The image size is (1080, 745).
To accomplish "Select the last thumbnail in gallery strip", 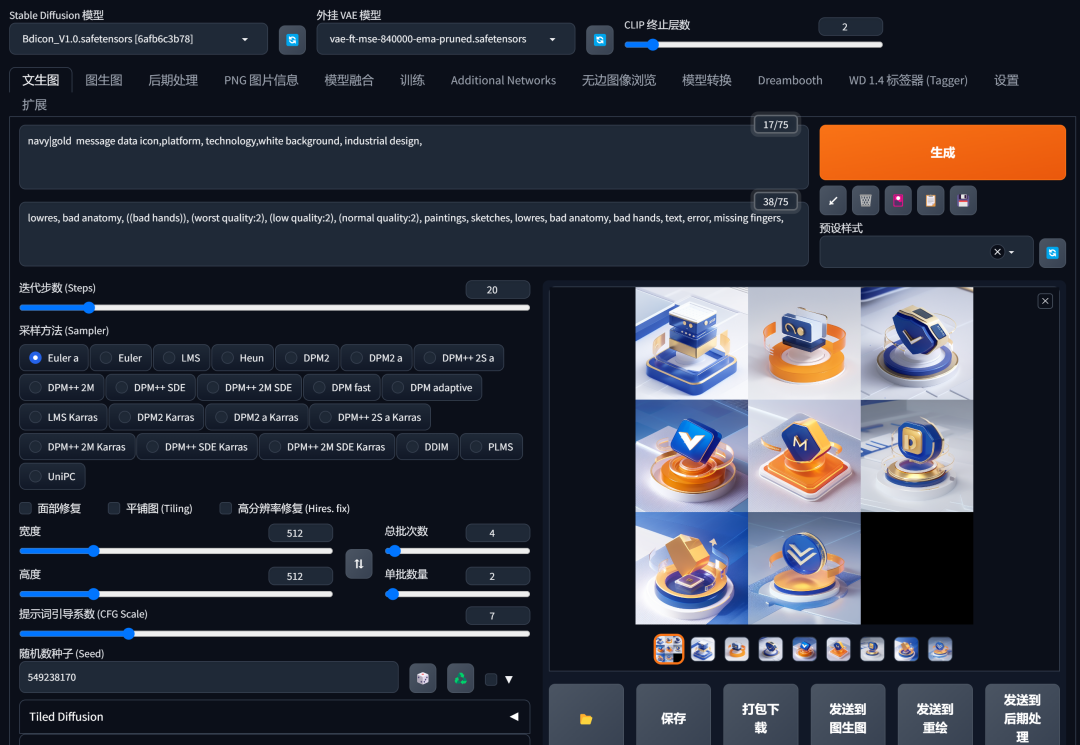I will pyautogui.click(x=940, y=649).
